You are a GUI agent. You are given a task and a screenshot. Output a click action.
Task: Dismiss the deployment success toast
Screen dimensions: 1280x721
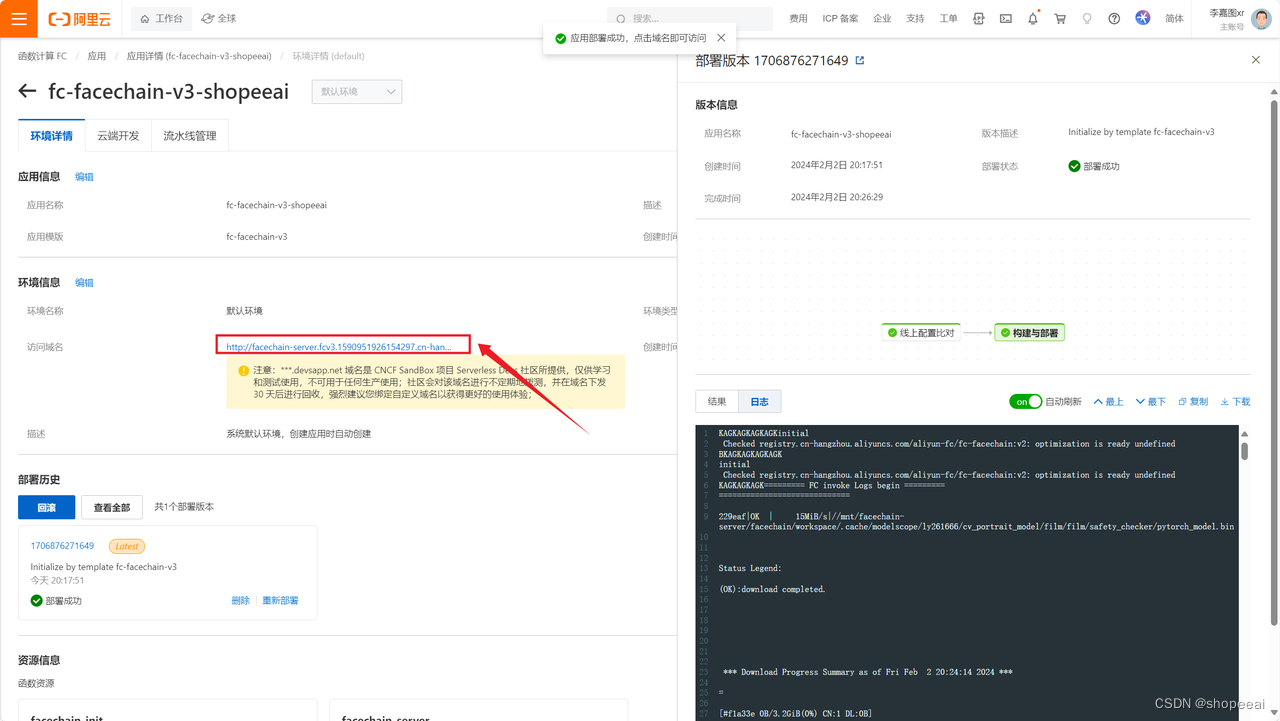click(721, 38)
